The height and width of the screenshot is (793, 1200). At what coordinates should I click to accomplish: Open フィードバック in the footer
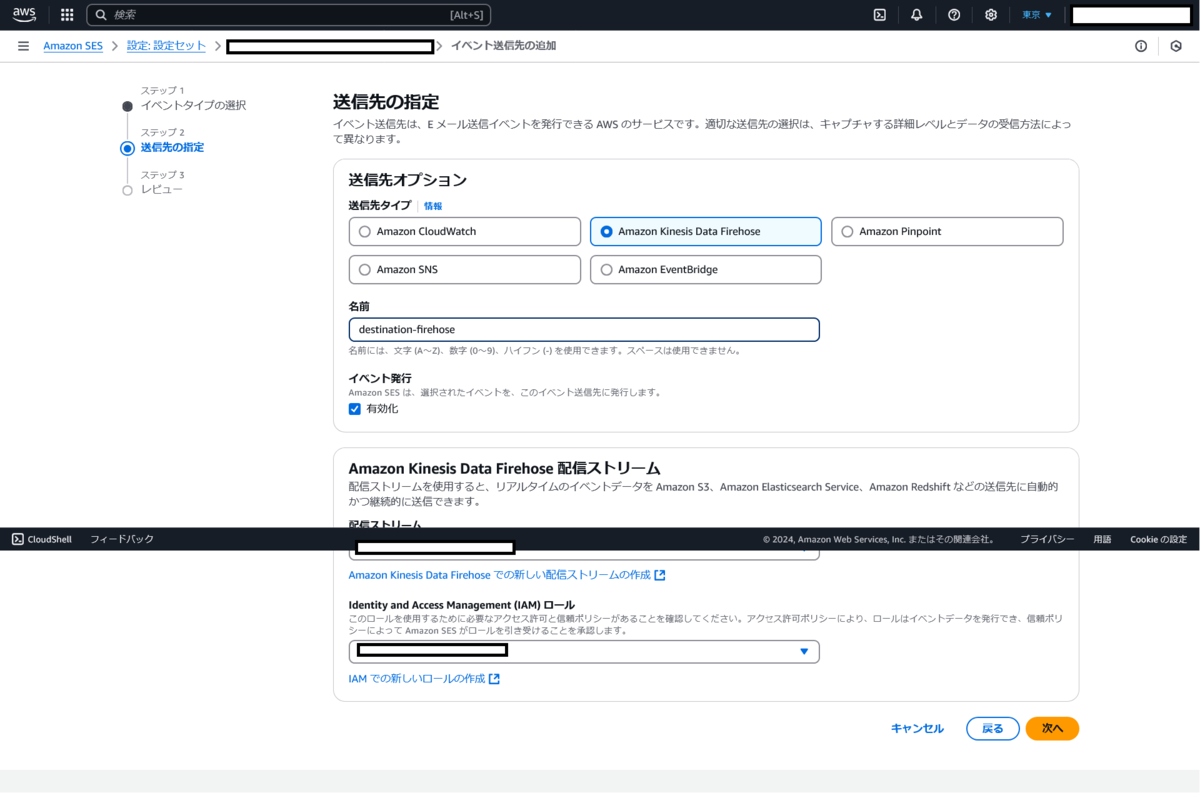tap(122, 539)
